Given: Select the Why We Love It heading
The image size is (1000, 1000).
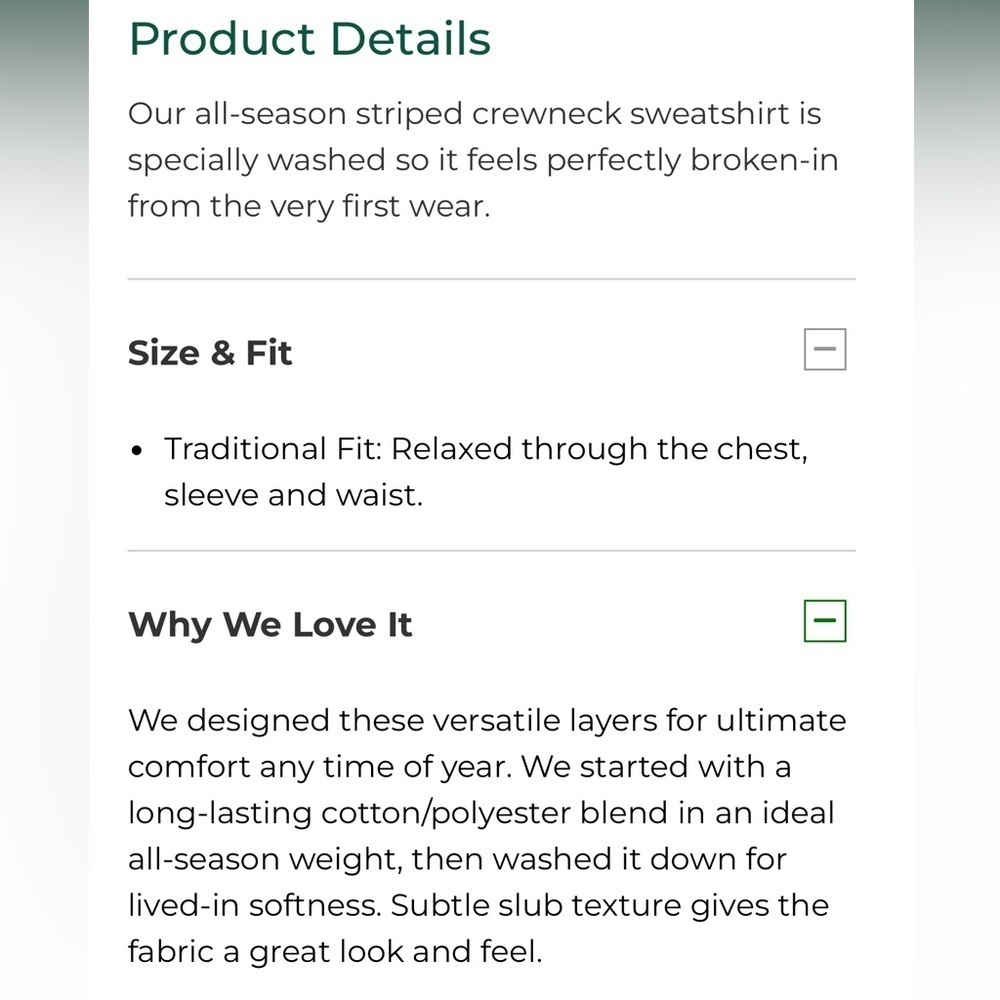Looking at the screenshot, I should [x=270, y=625].
